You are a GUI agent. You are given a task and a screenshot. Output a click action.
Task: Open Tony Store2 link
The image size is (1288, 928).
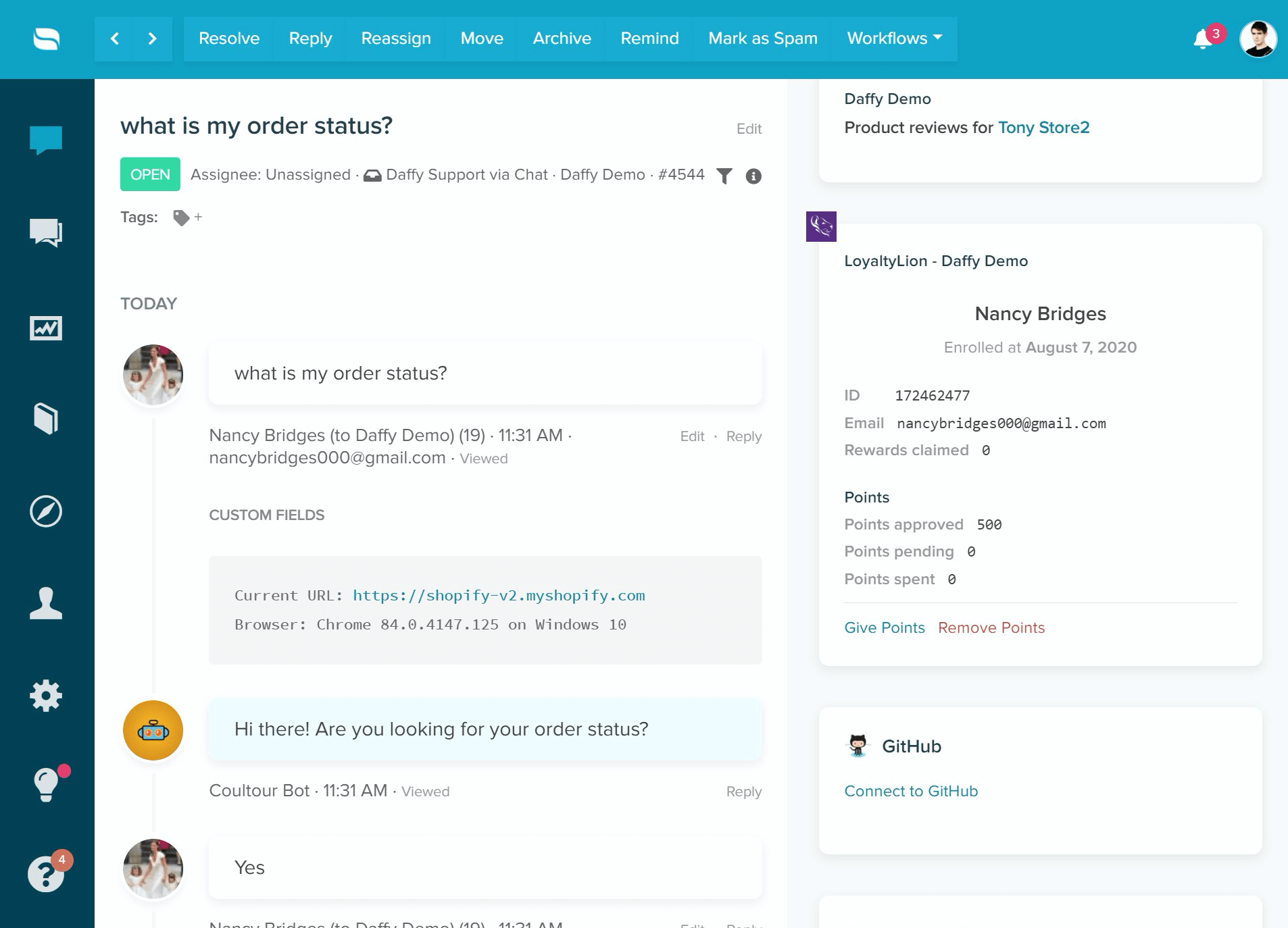1043,128
